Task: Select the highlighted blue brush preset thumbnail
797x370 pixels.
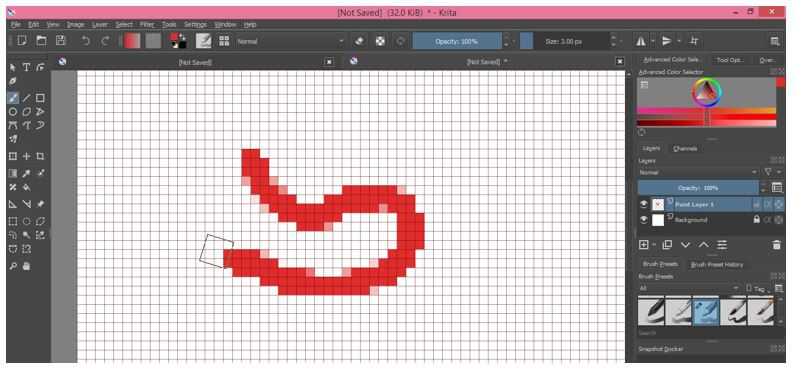Action: 706,311
